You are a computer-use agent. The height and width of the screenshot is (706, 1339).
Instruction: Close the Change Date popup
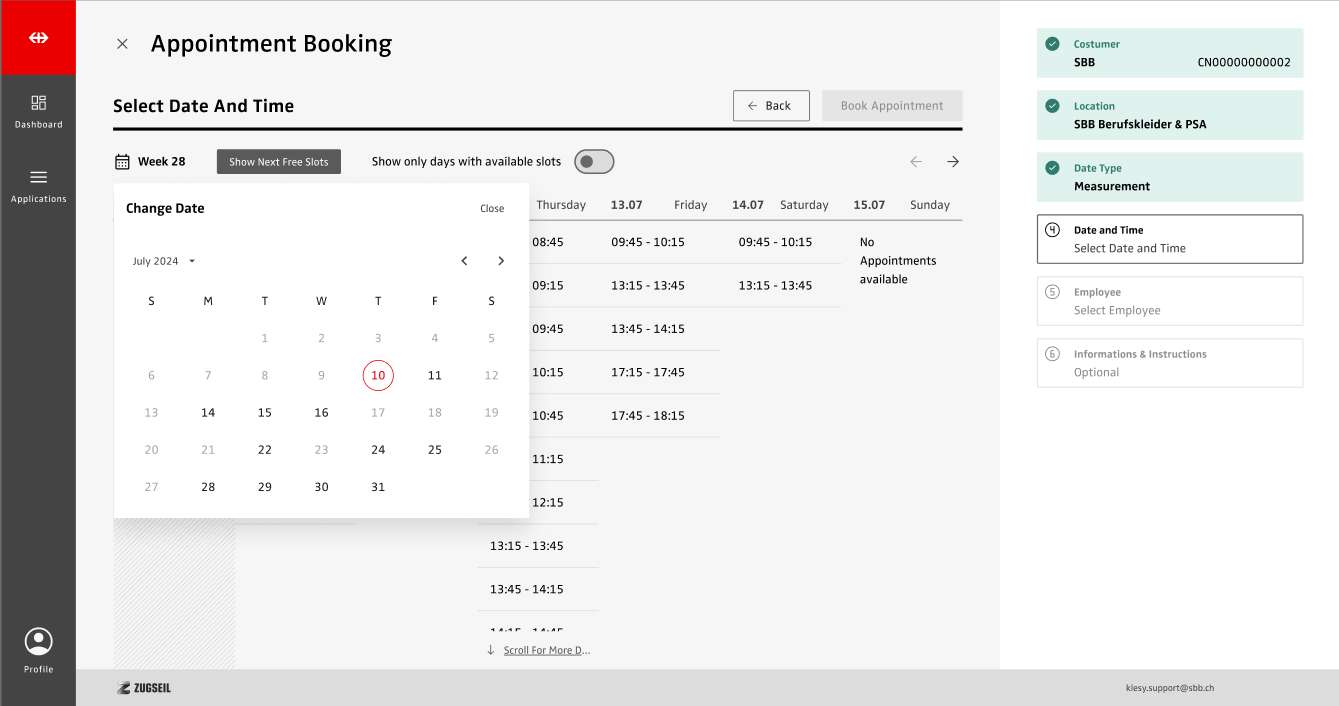click(492, 209)
